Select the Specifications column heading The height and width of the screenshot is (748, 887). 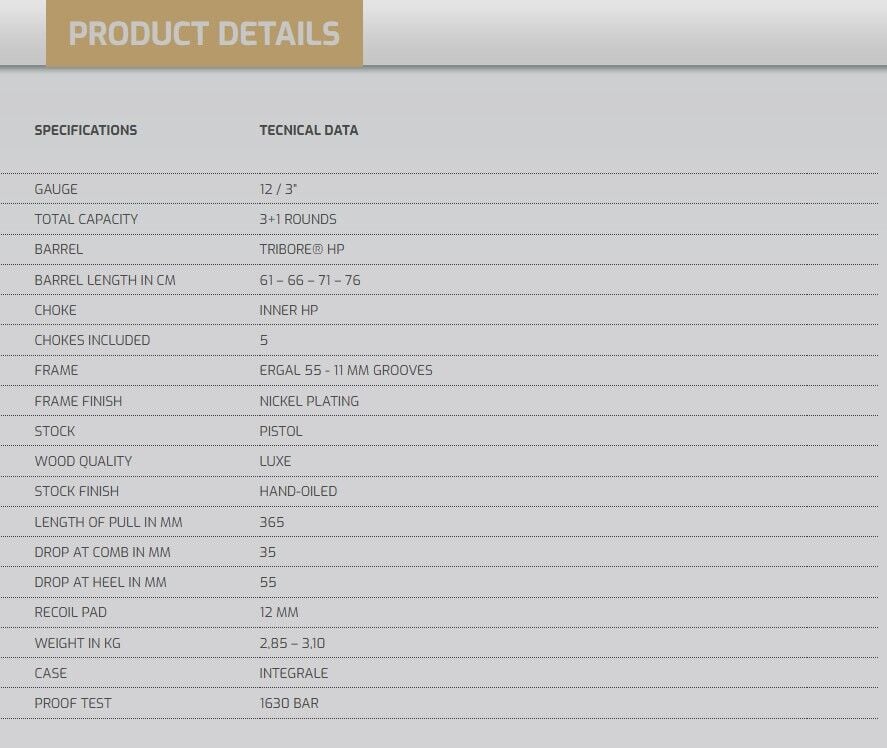tap(86, 130)
